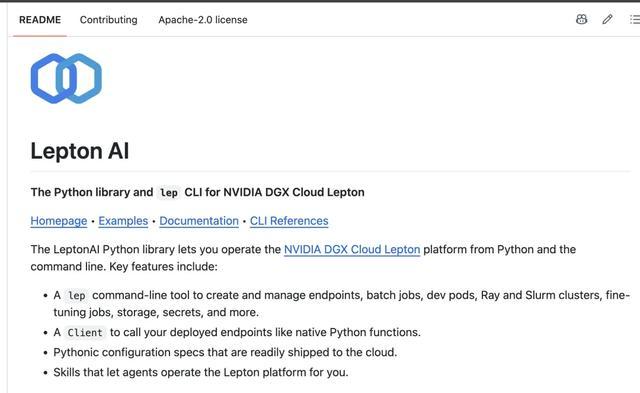
Task: Click the 'lep' code in the bold subtitle
Action: click(169, 193)
